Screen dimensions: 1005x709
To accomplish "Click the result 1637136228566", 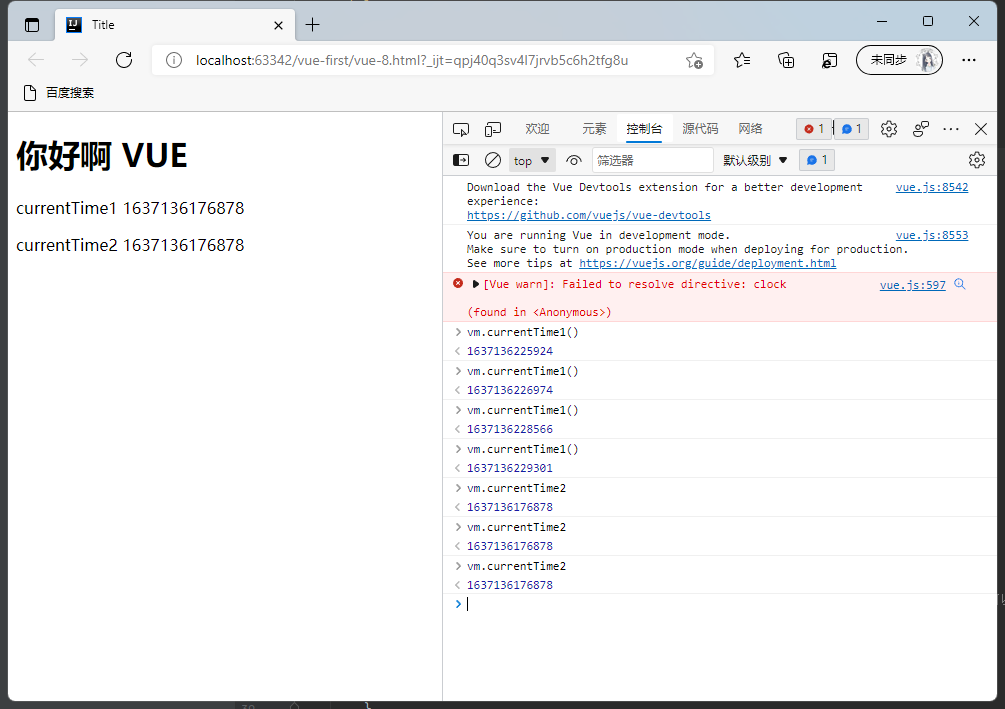I will (x=510, y=430).
